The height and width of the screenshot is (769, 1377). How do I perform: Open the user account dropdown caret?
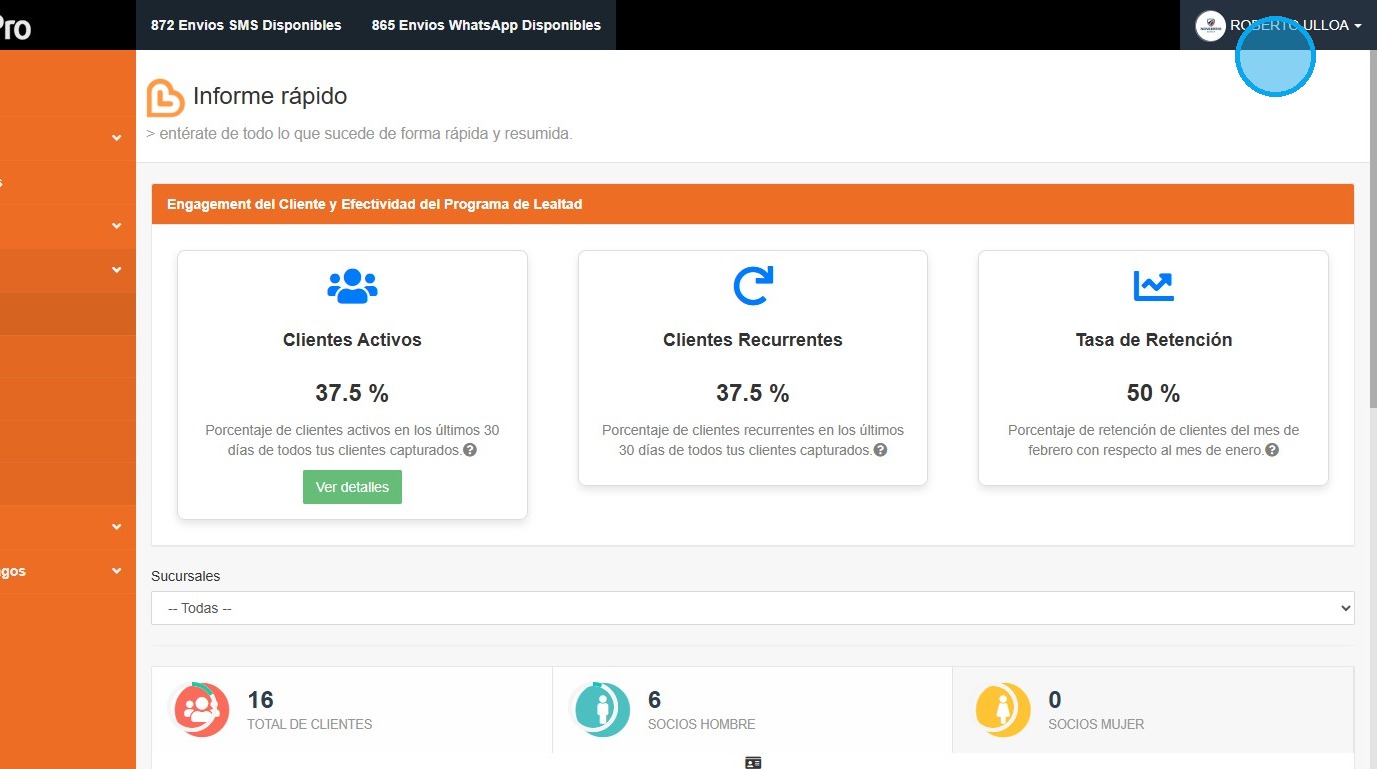[x=1358, y=27]
